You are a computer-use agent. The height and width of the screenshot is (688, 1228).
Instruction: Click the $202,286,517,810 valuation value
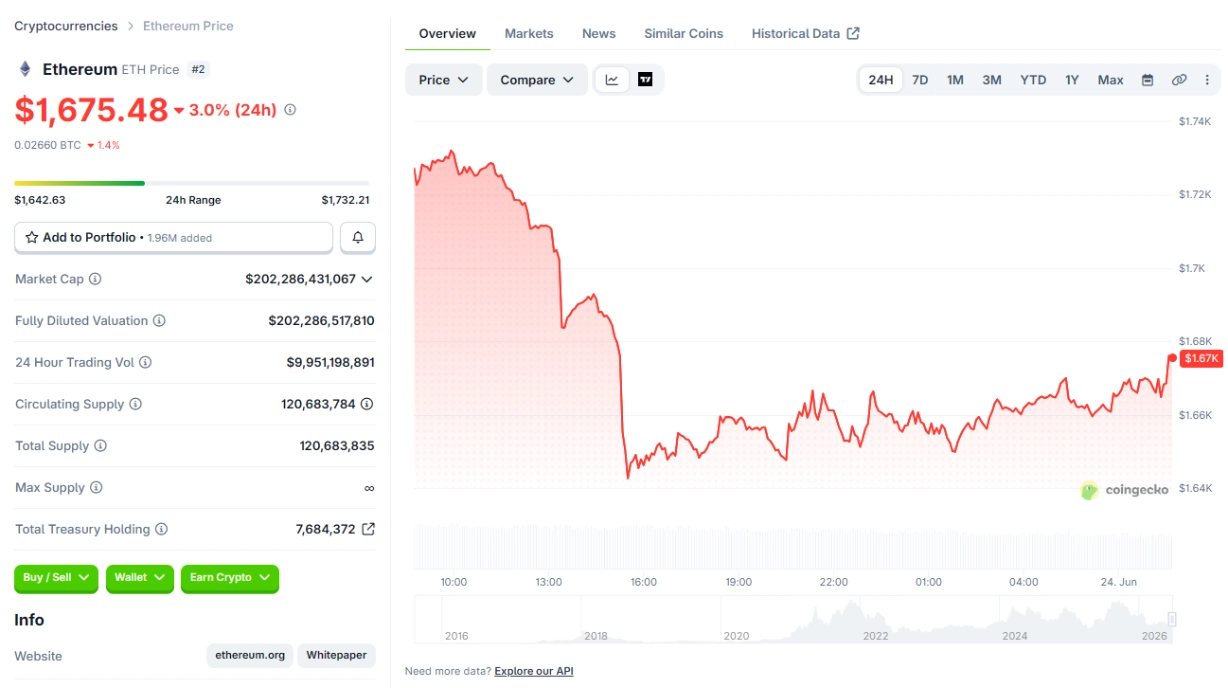(321, 321)
